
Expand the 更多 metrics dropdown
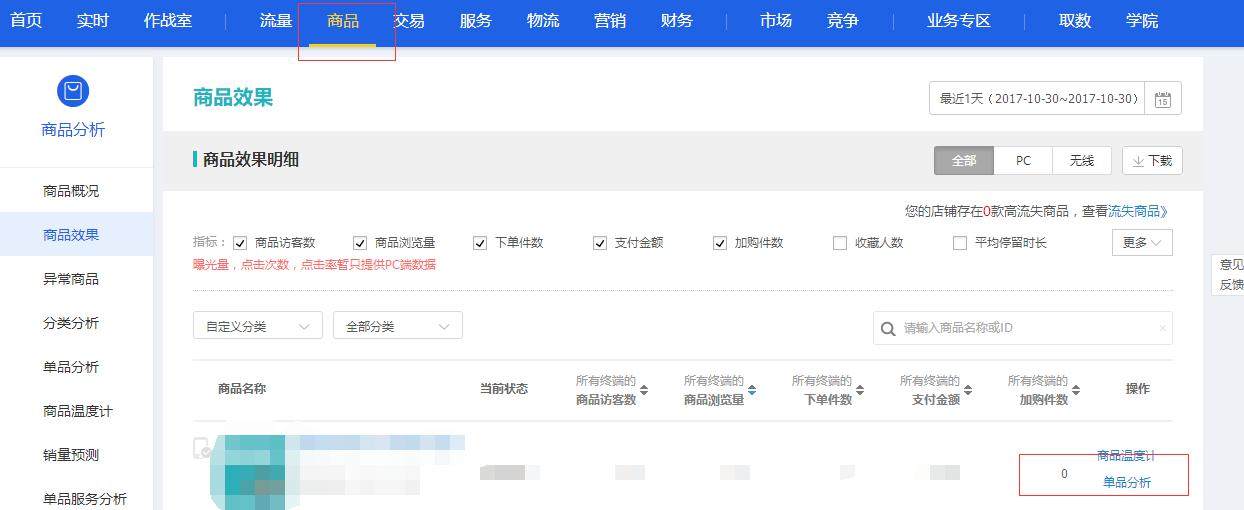coord(1142,242)
